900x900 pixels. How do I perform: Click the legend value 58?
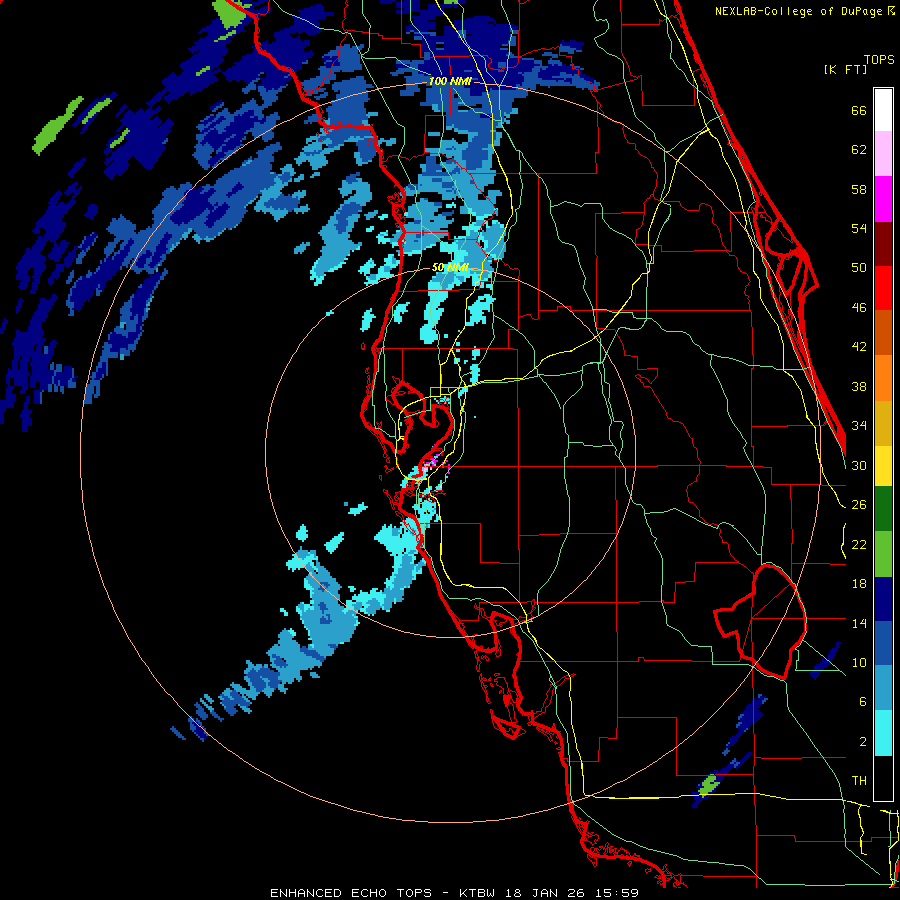[x=859, y=189]
